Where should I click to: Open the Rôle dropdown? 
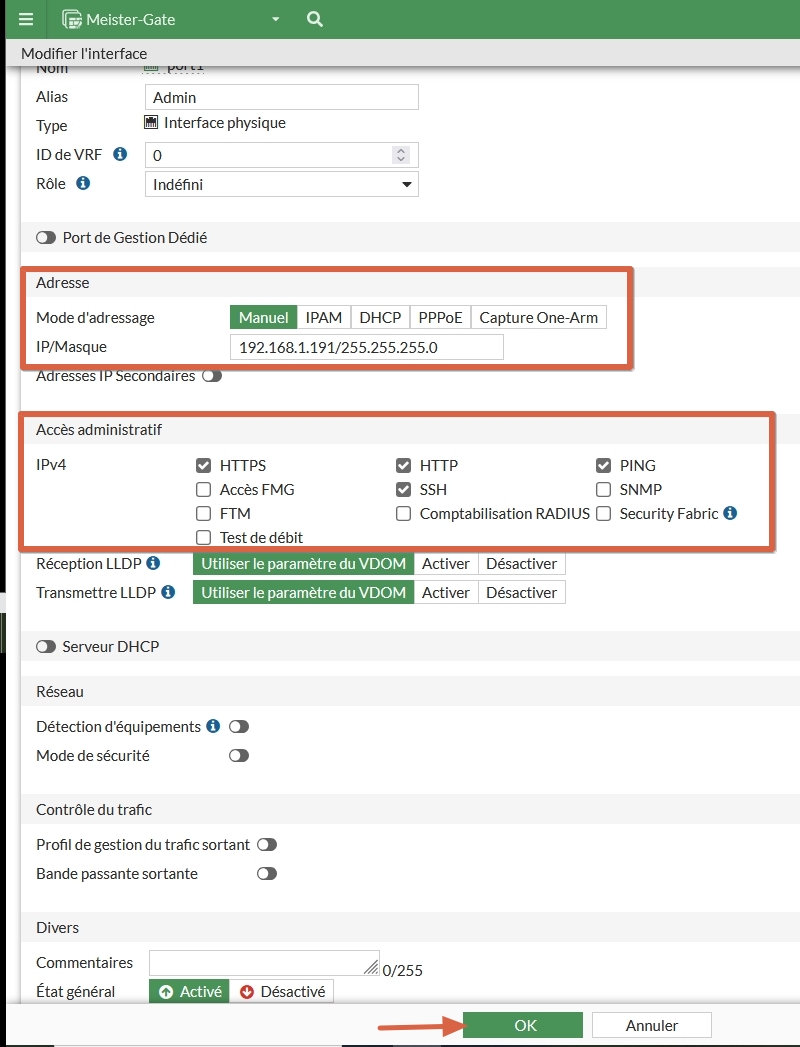281,184
